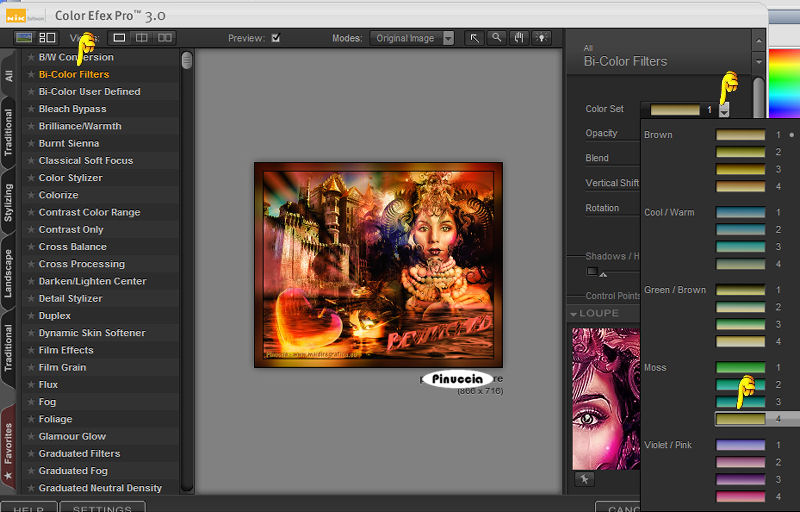Viewport: 800px width, 512px height.
Task: Click the filter list scrollbar handle
Action: pyautogui.click(x=187, y=60)
